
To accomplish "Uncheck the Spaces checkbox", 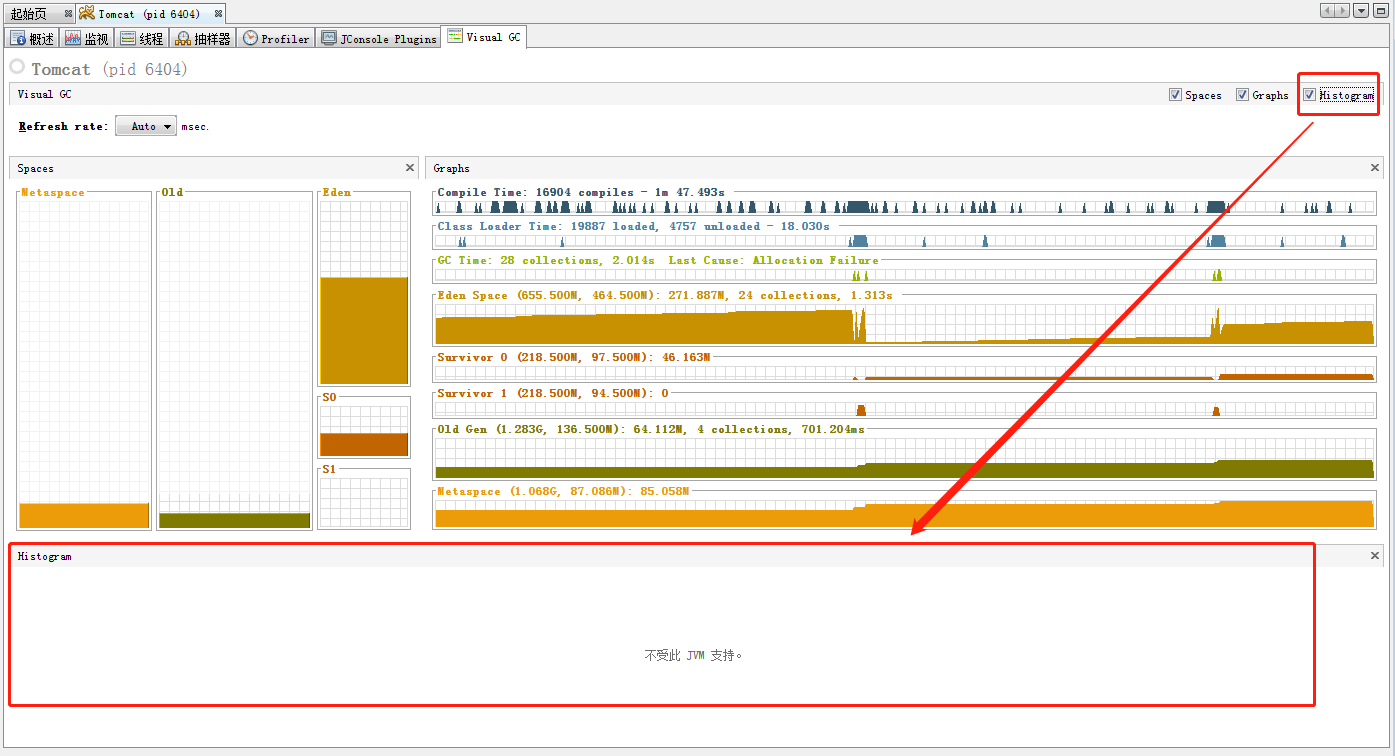I will 1175,95.
